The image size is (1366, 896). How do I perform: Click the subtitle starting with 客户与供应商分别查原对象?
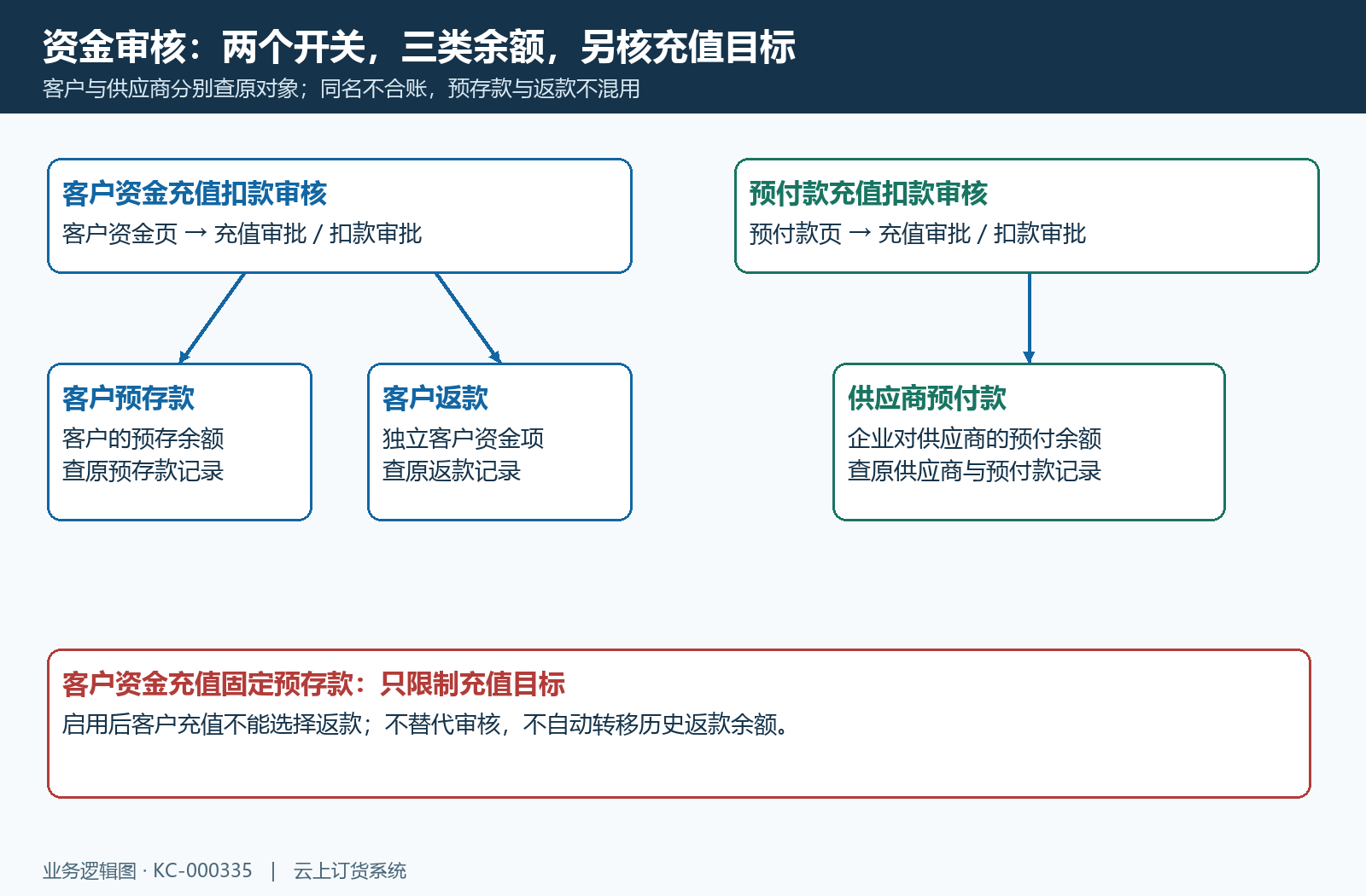point(341,89)
